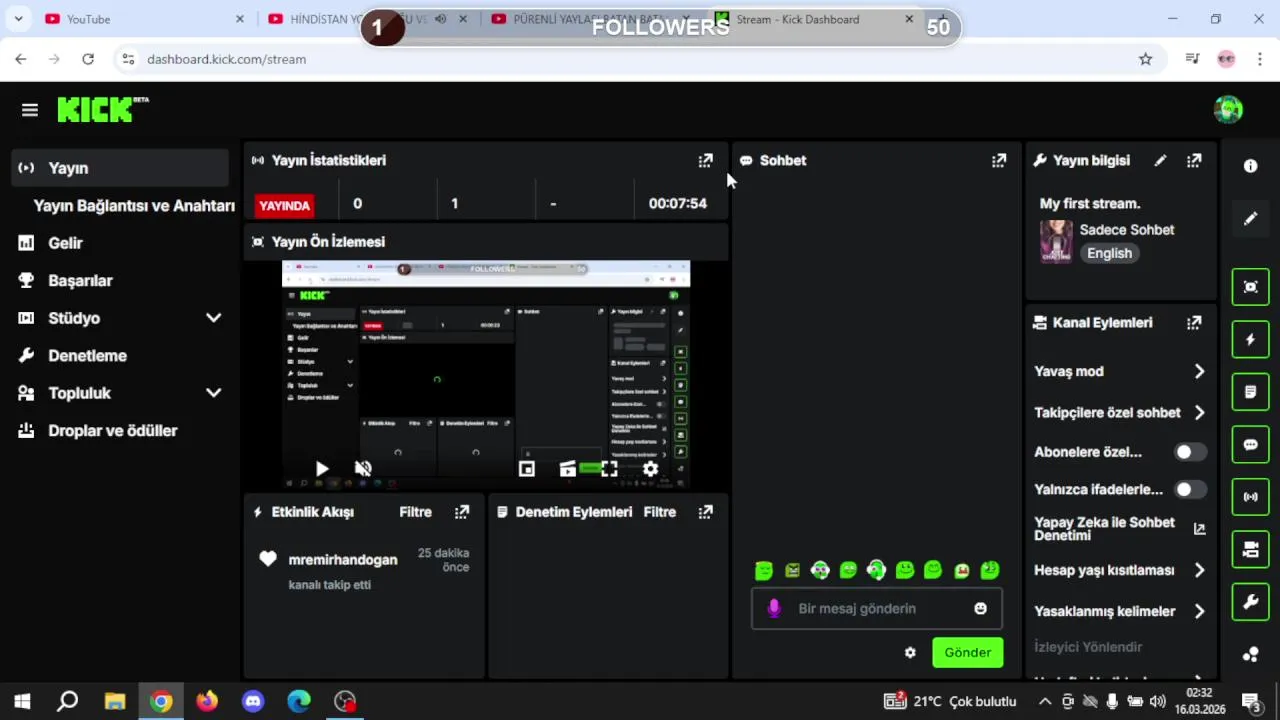Screen dimensions: 1280x720
Task: Reload the page in browser
Action: click(88, 59)
